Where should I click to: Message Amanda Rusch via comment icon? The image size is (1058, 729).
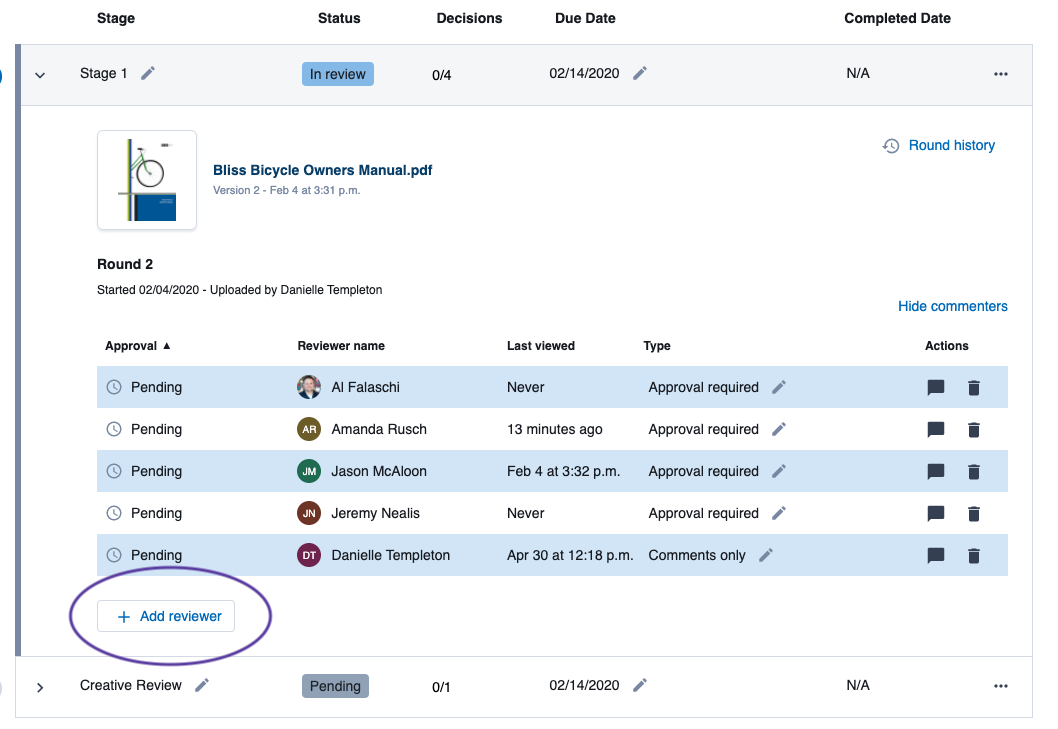coord(936,429)
